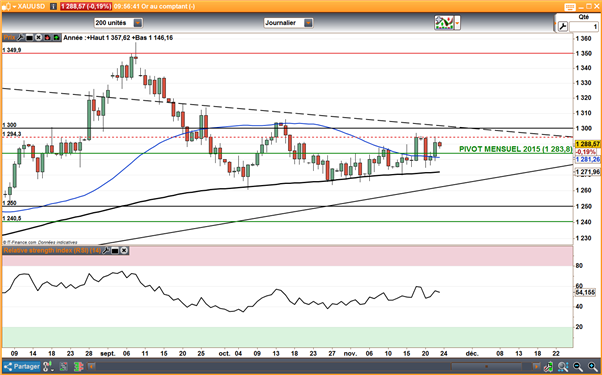The image size is (602, 375).
Task: Click the chart link icon beside Partager
Action: coord(48,367)
